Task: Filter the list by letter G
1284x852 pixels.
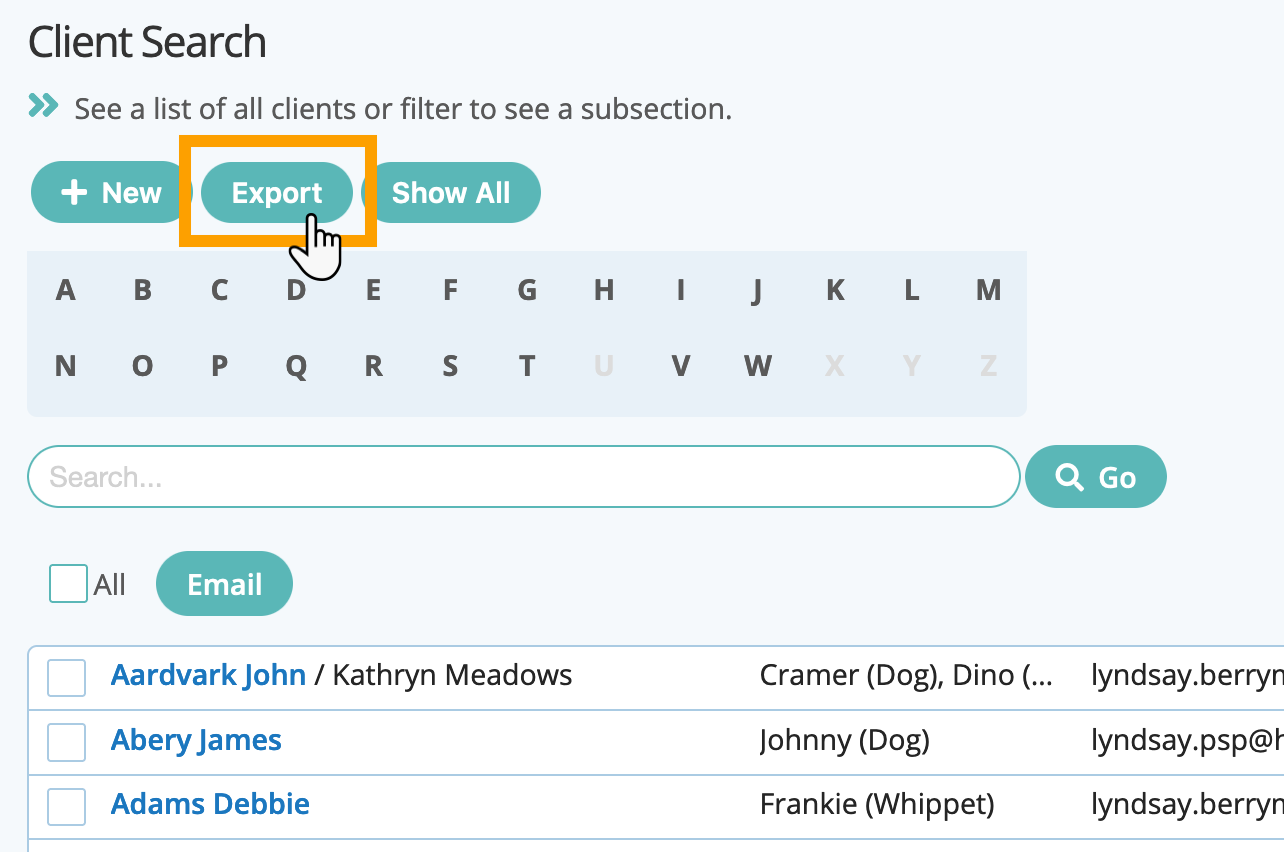Action: [x=527, y=290]
